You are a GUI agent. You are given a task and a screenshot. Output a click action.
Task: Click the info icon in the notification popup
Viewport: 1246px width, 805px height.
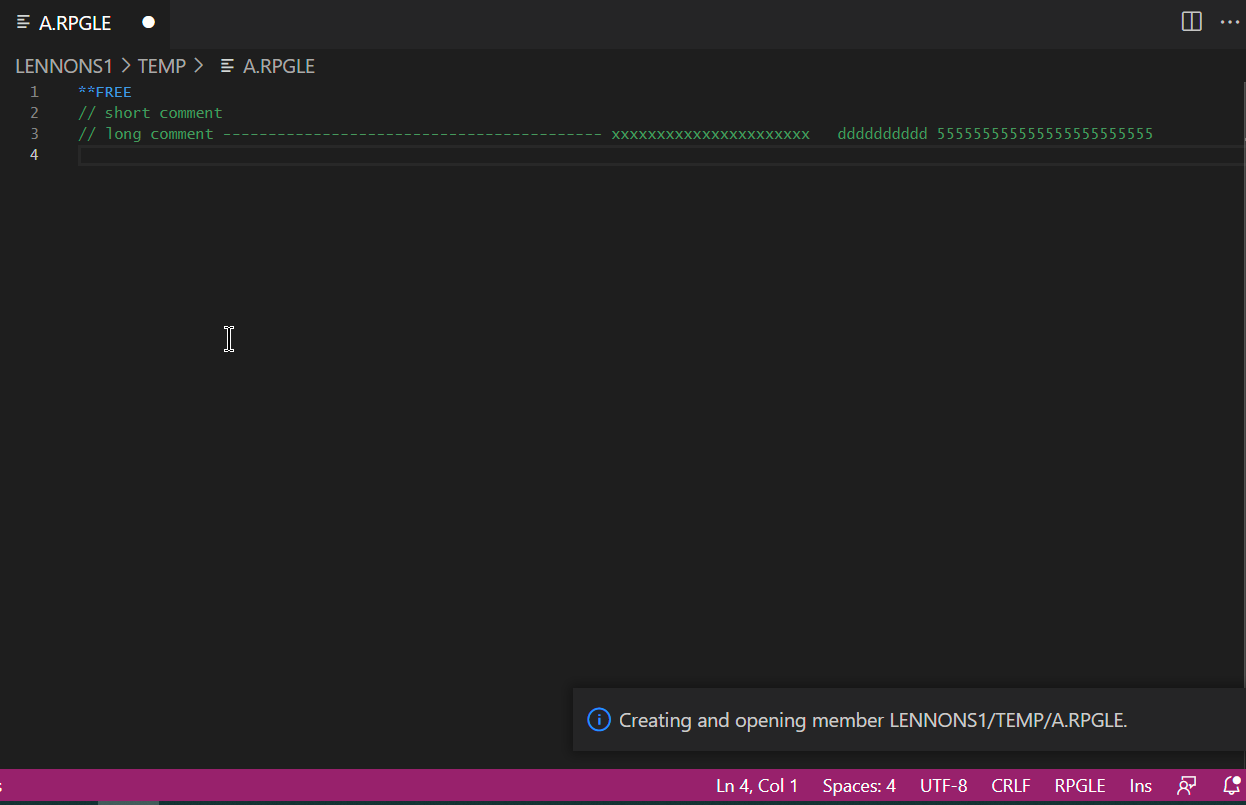[x=598, y=719]
